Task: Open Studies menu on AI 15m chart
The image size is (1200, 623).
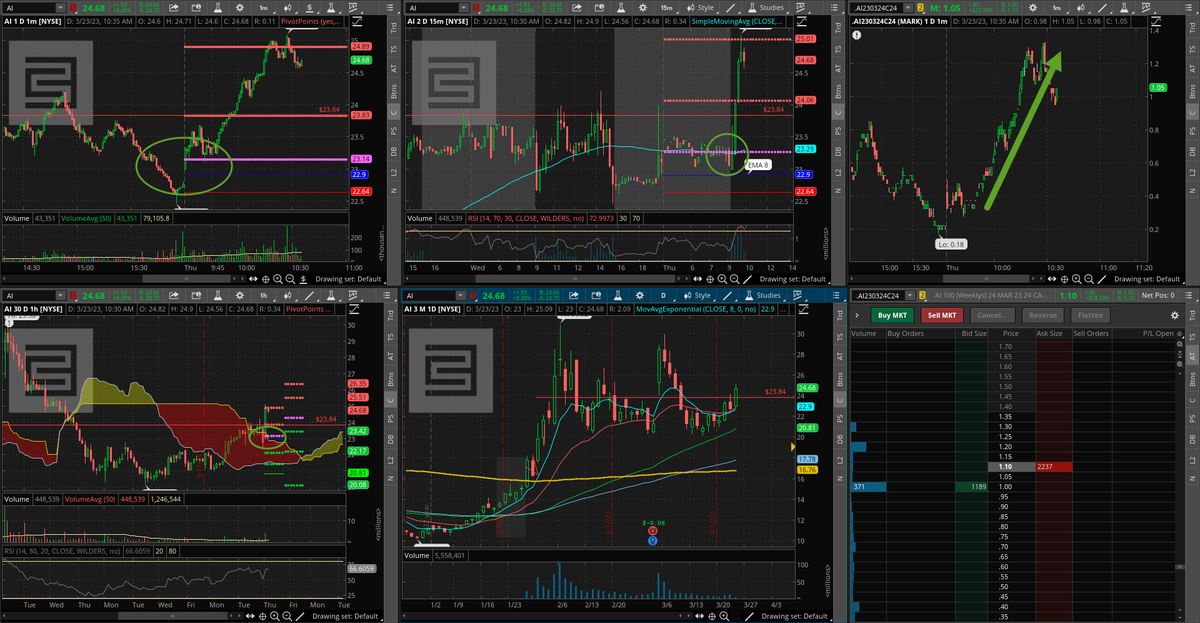Action: pyautogui.click(x=767, y=8)
